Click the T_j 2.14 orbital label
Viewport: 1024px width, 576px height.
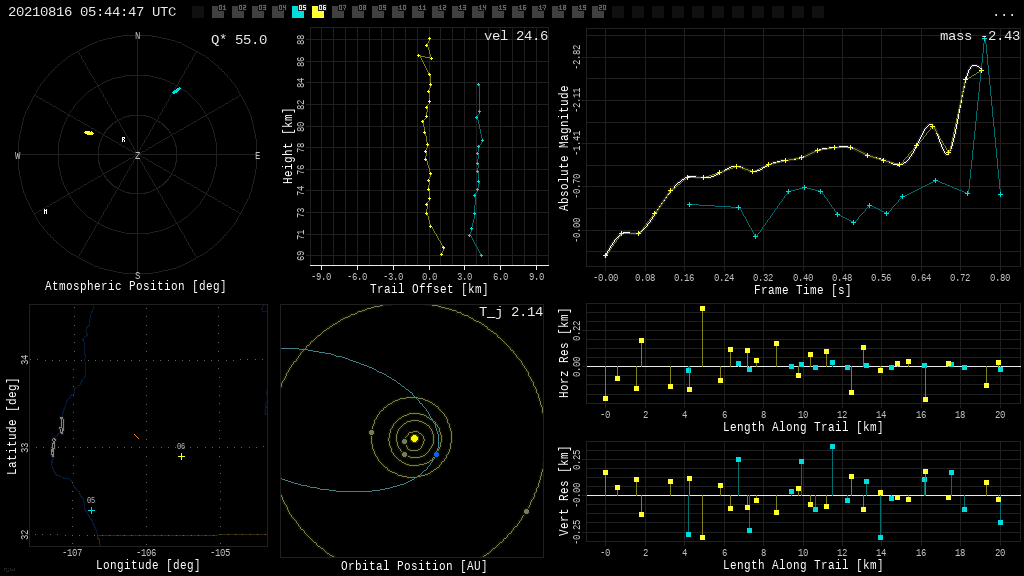pyautogui.click(x=510, y=313)
